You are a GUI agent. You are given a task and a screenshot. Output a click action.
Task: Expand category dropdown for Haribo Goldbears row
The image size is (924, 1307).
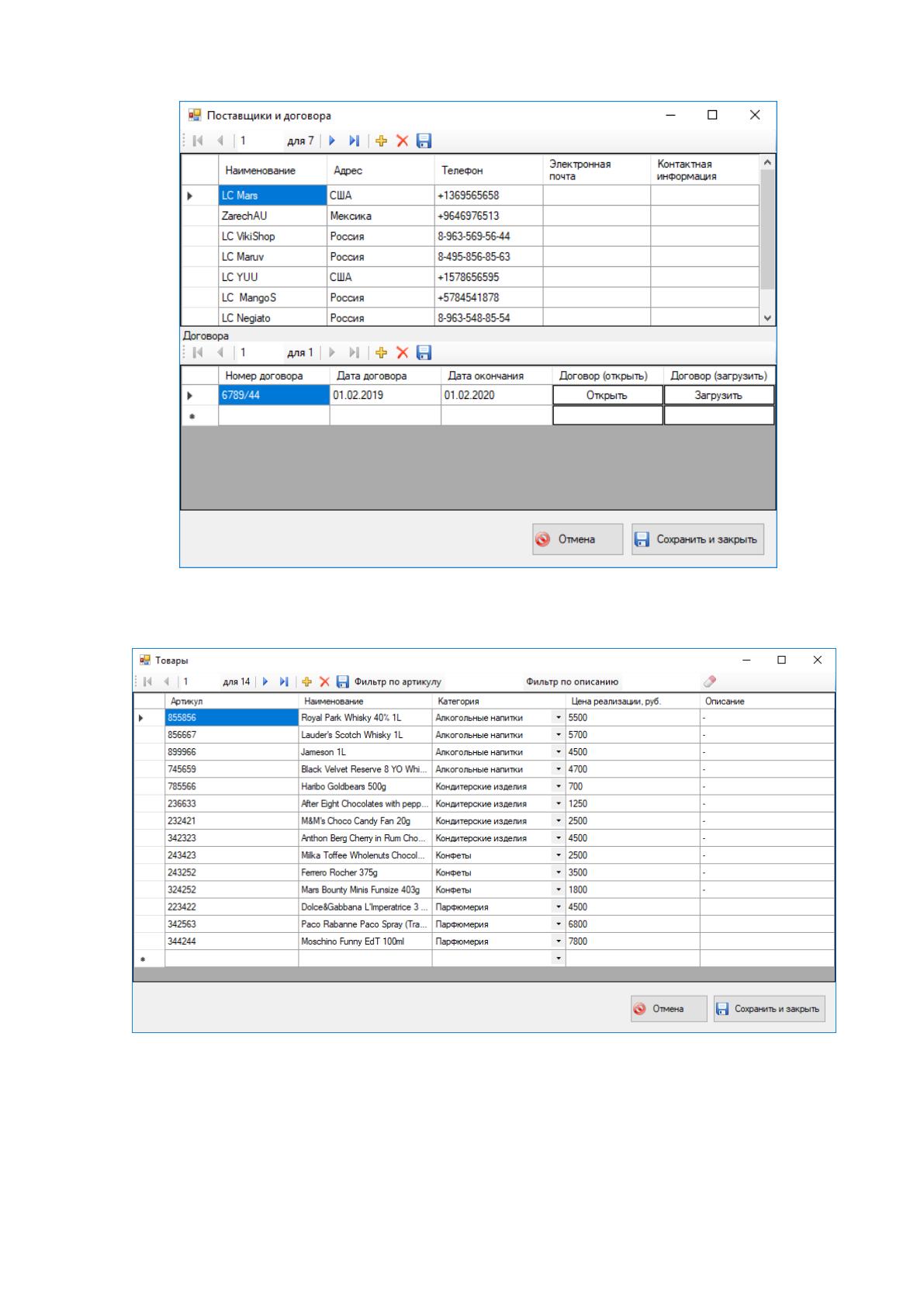[x=559, y=787]
